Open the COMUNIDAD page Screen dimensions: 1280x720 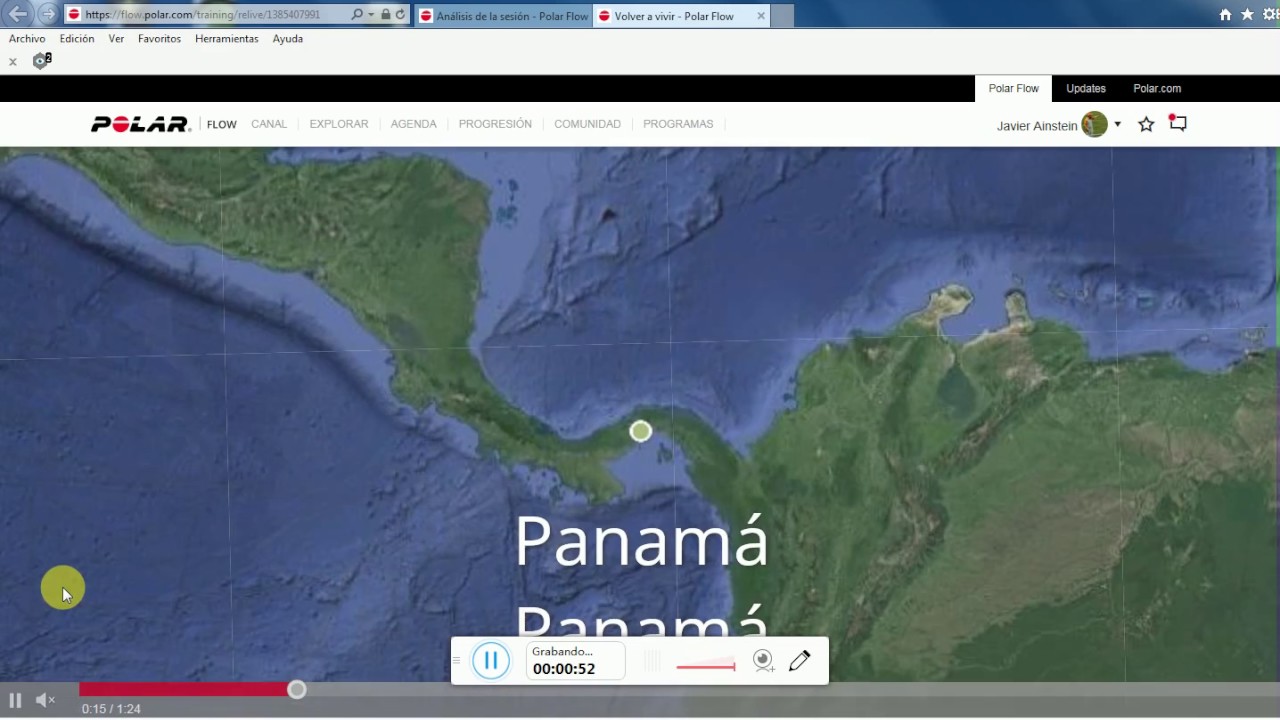point(587,124)
